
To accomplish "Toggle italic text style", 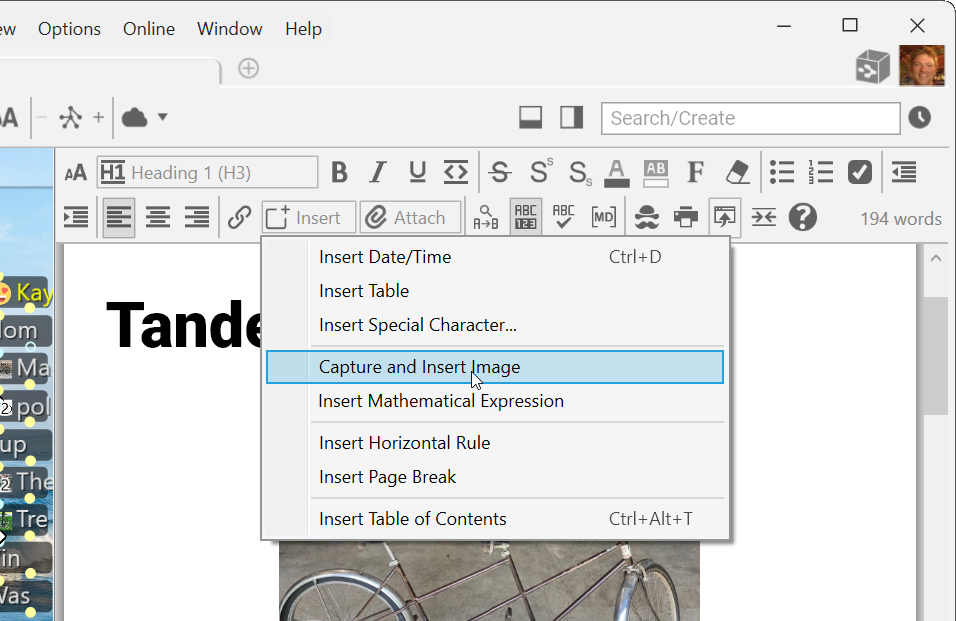I will [x=377, y=172].
